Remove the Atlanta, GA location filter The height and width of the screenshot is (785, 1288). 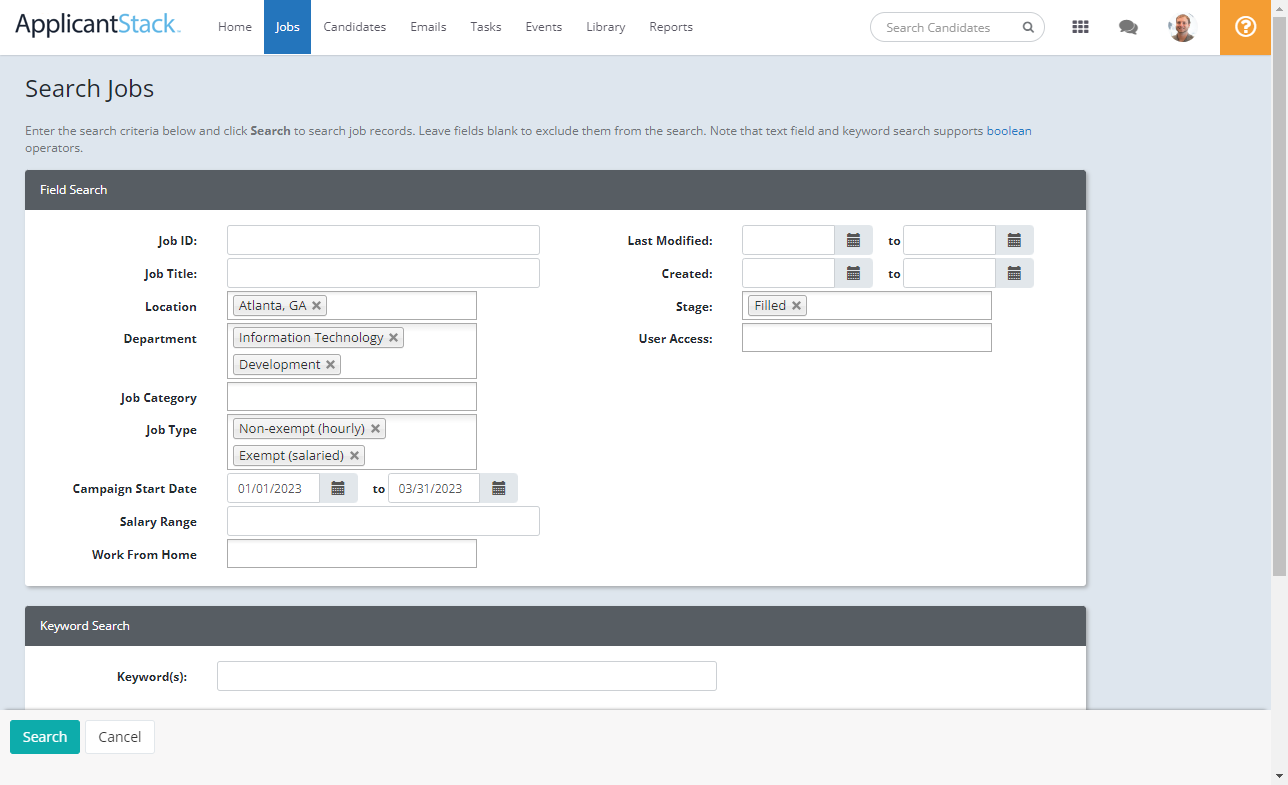(x=317, y=305)
